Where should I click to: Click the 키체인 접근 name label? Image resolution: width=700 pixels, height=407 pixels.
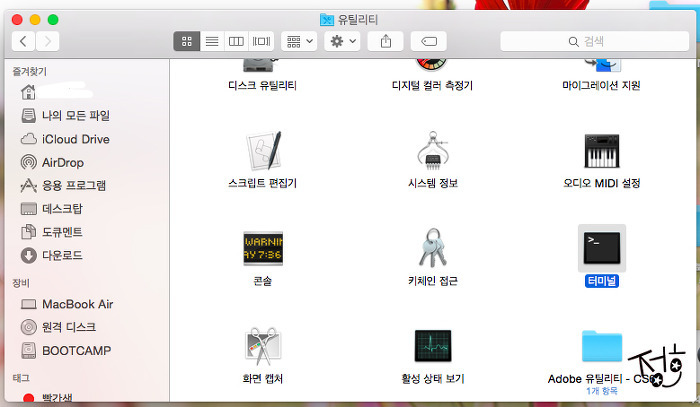433,281
